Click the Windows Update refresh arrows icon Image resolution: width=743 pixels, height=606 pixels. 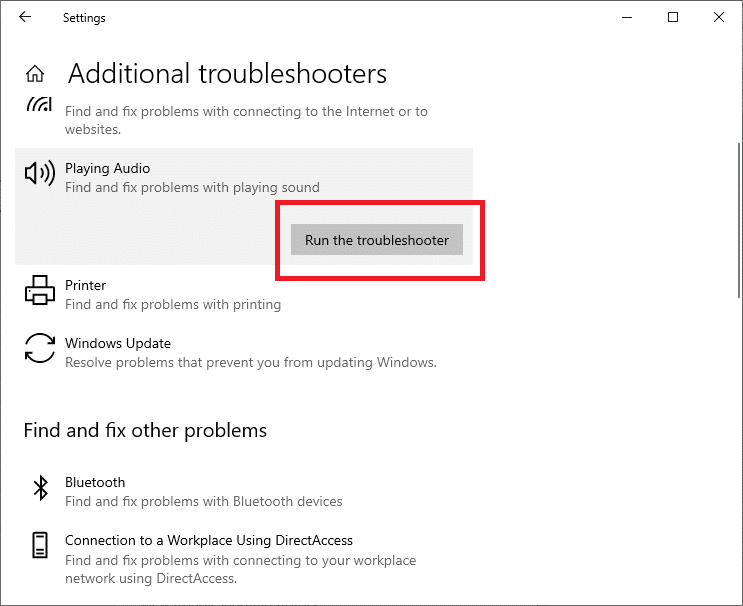click(x=39, y=349)
